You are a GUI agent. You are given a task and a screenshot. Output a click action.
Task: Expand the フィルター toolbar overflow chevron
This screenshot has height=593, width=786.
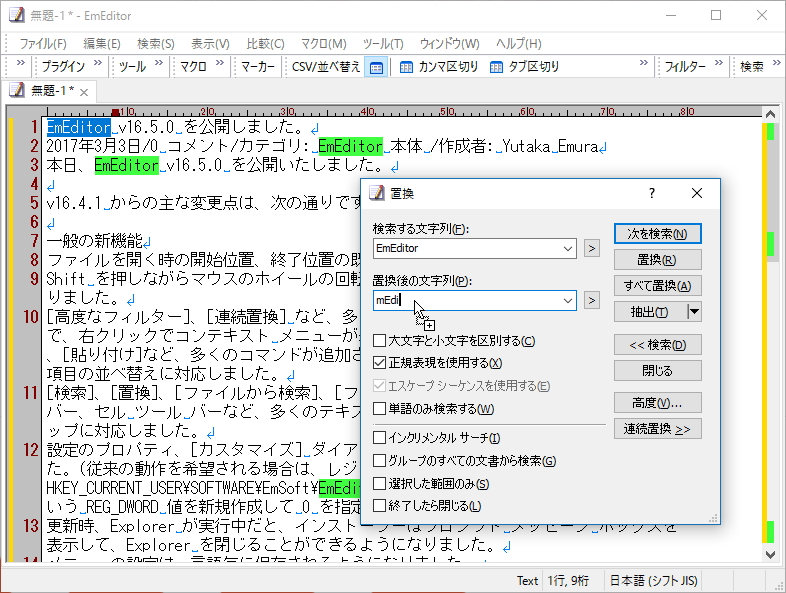pos(719,63)
